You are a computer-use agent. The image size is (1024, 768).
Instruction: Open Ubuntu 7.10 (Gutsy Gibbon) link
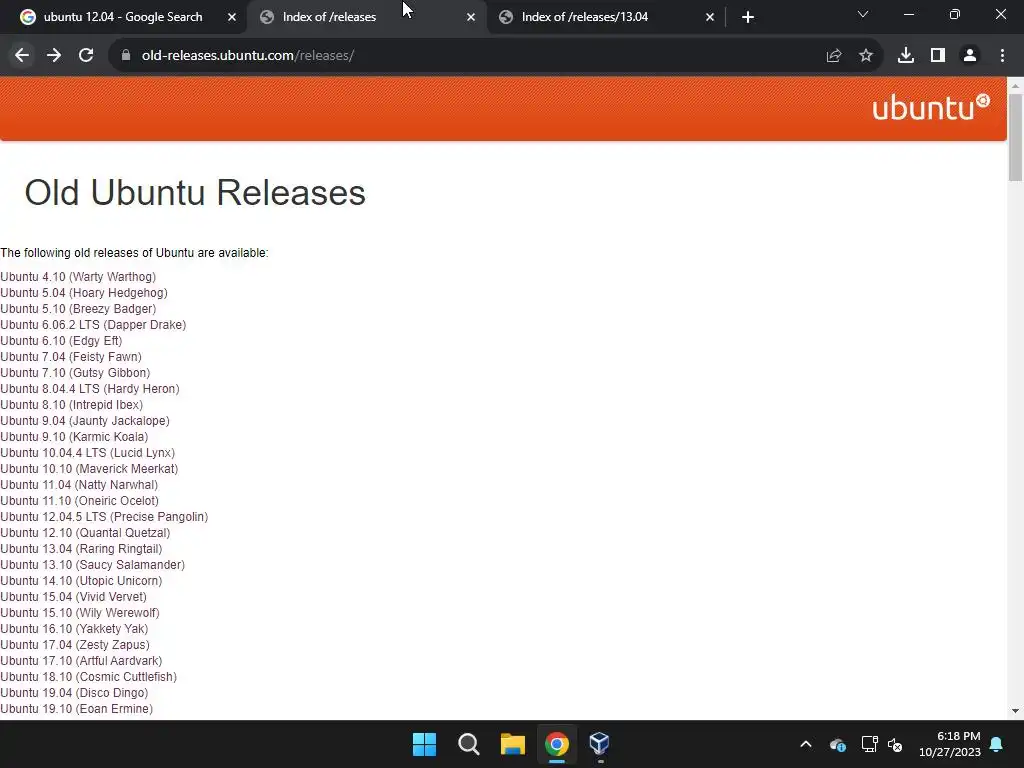coord(75,373)
